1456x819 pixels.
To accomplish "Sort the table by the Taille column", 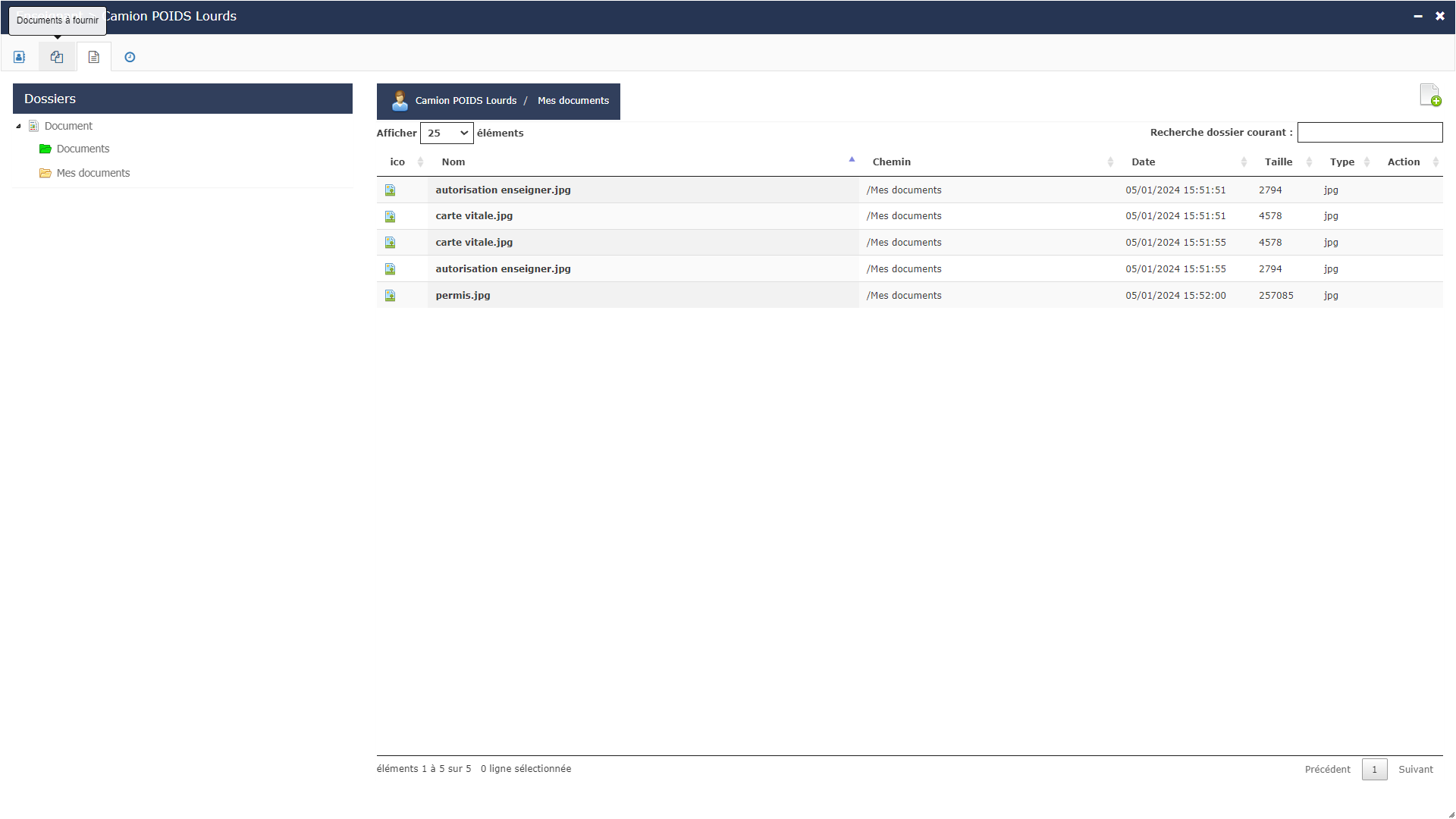I will (1278, 162).
